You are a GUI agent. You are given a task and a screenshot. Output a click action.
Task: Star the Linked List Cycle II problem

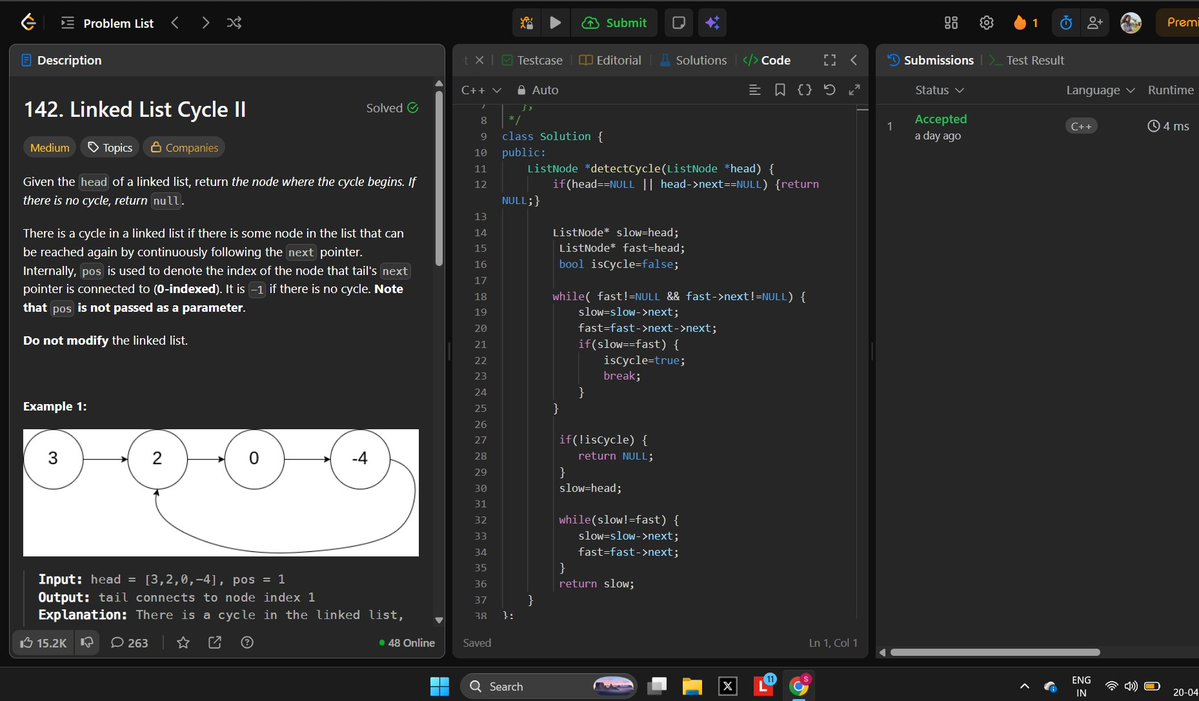pyautogui.click(x=182, y=642)
